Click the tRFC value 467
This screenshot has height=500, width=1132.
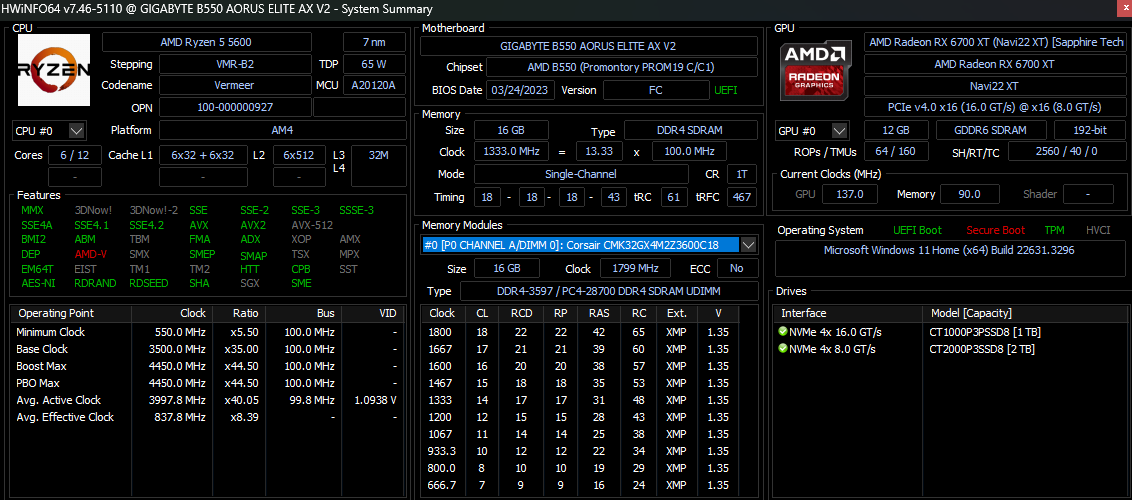pos(741,197)
